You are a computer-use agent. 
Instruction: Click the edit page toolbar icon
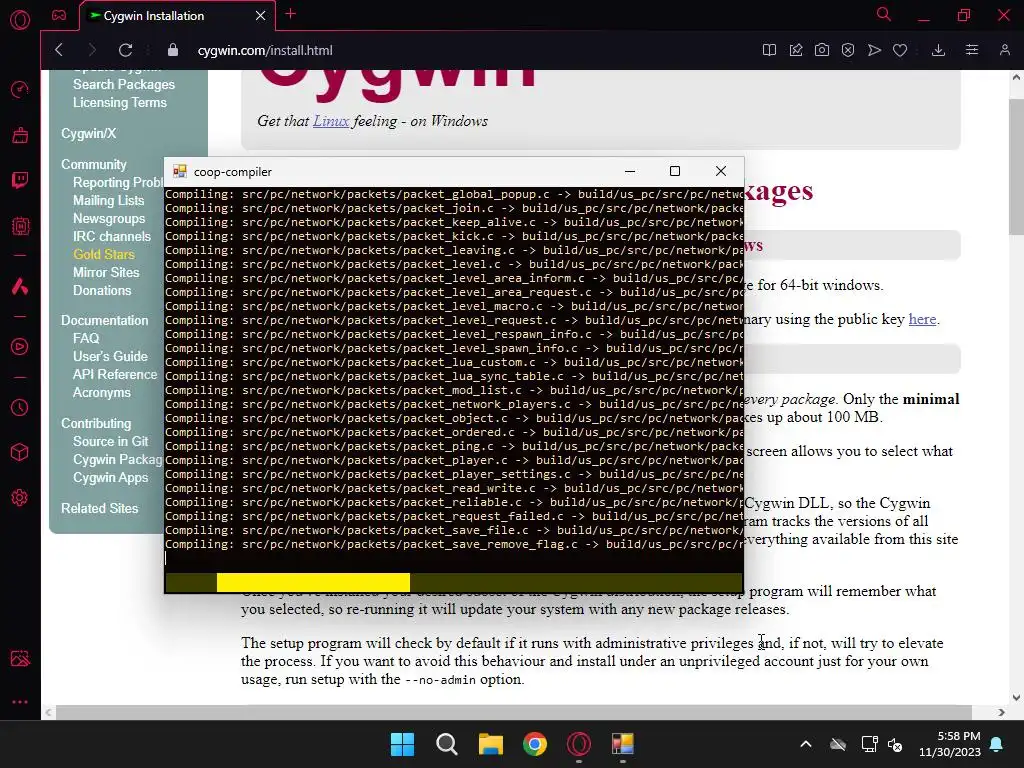click(x=795, y=50)
